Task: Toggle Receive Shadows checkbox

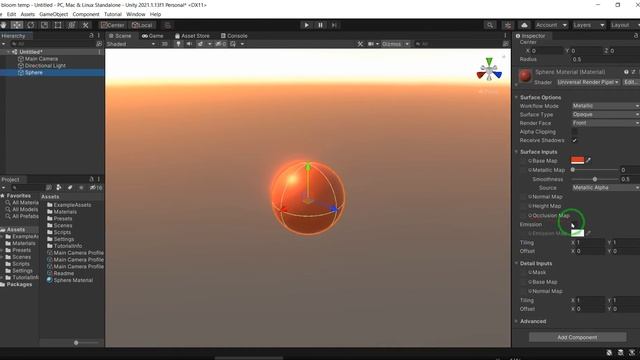Action: click(574, 140)
